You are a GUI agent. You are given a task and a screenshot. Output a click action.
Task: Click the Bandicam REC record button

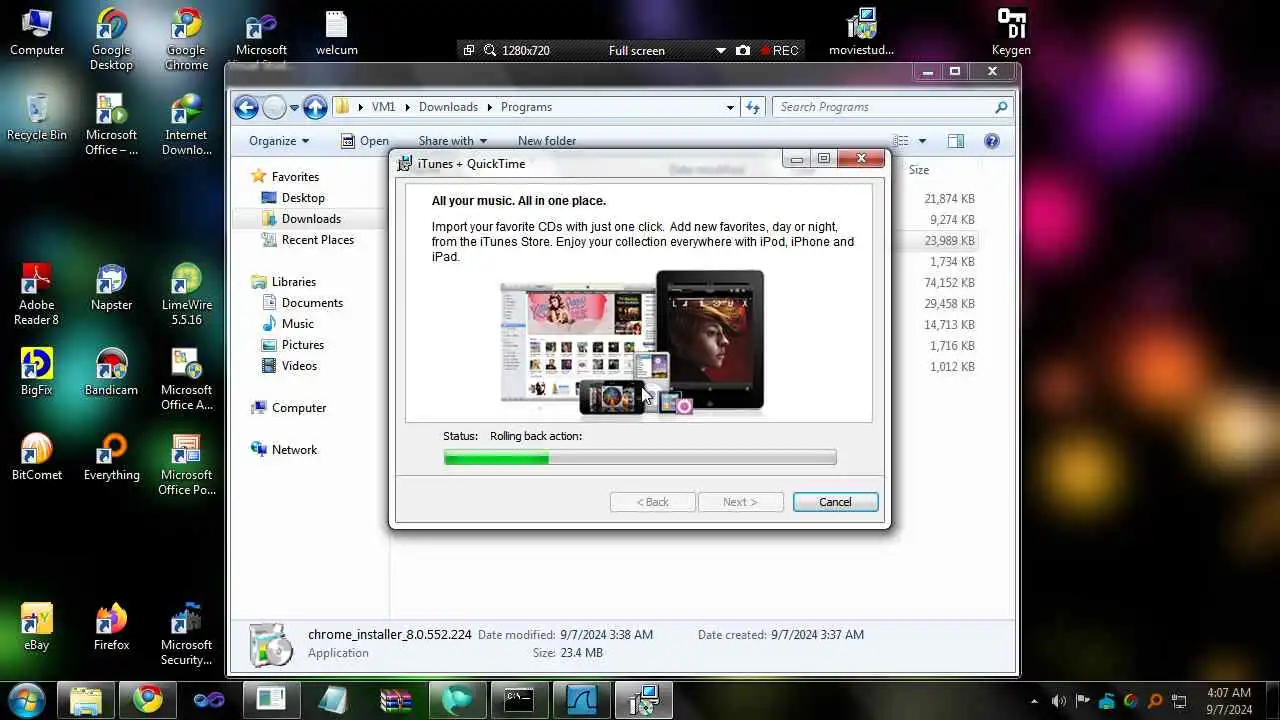coord(780,50)
